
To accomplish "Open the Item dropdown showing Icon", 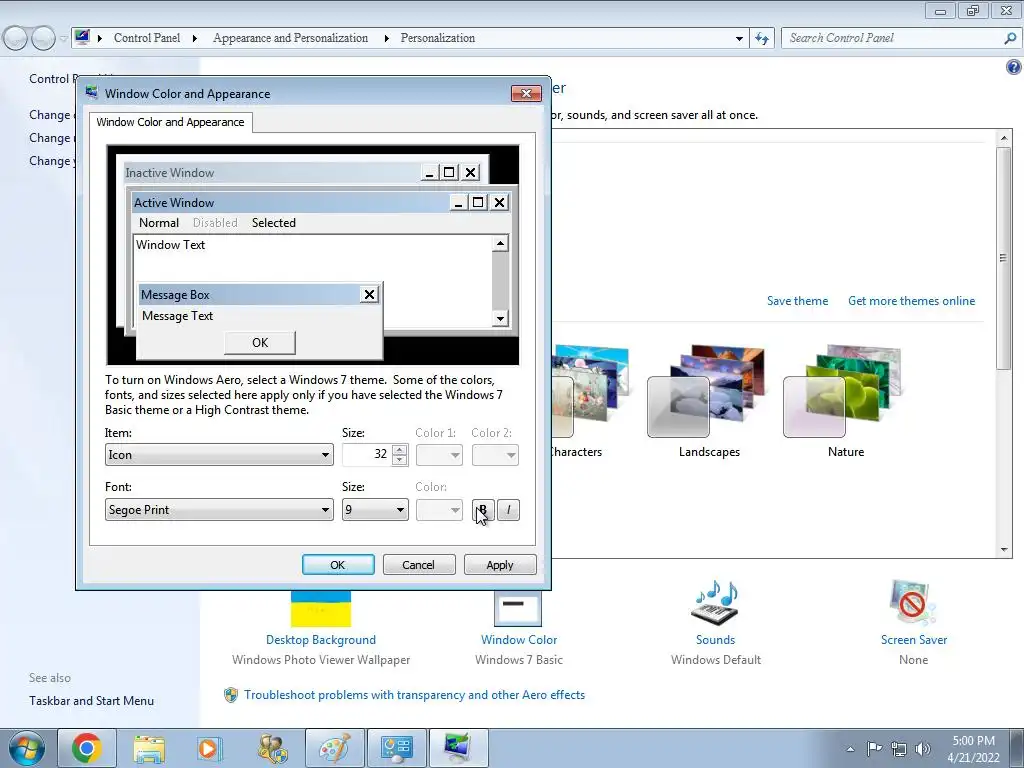I will coord(219,455).
